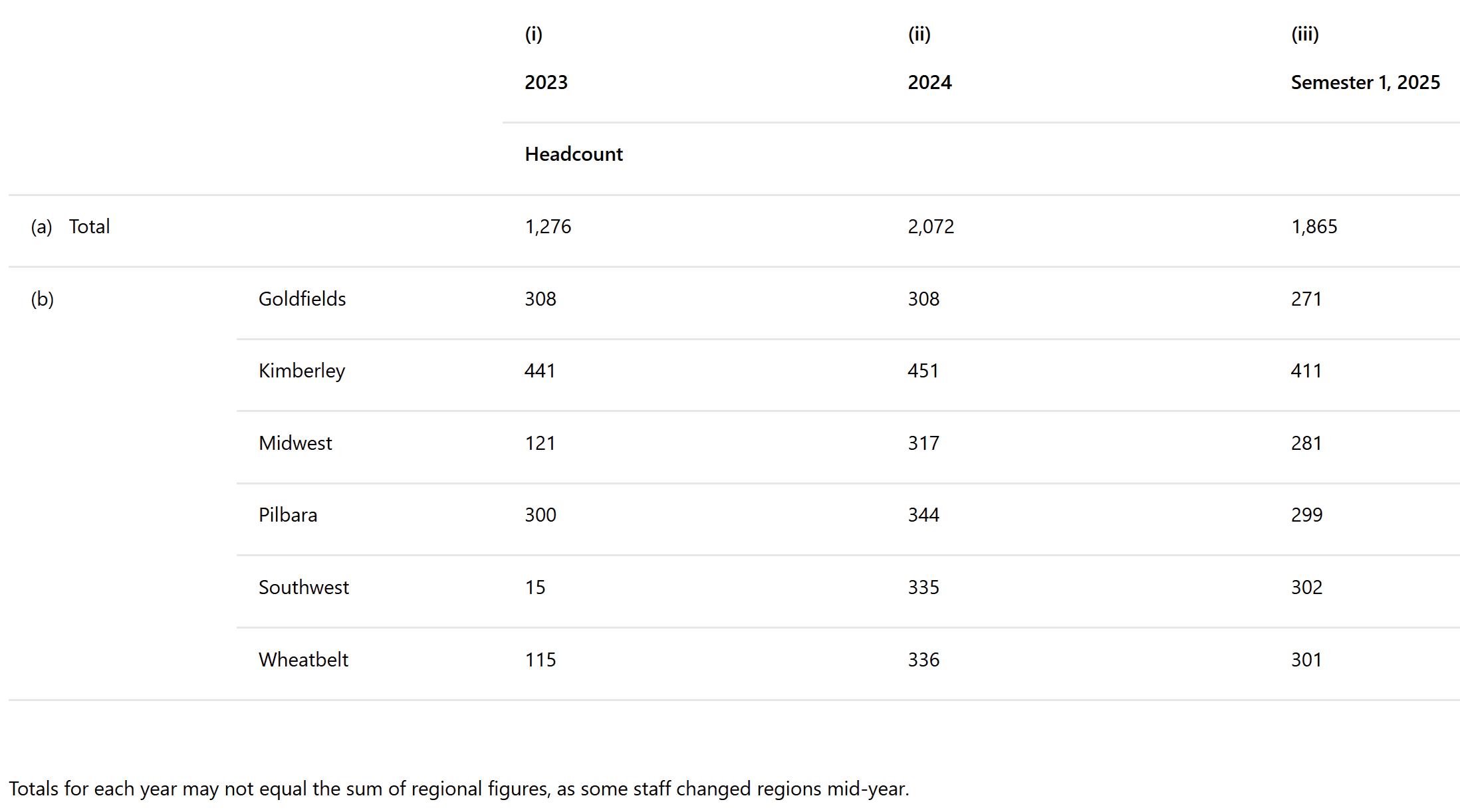Click Midwest's 2023 value 121
Image resolution: width=1460 pixels, height=812 pixels.
540,443
